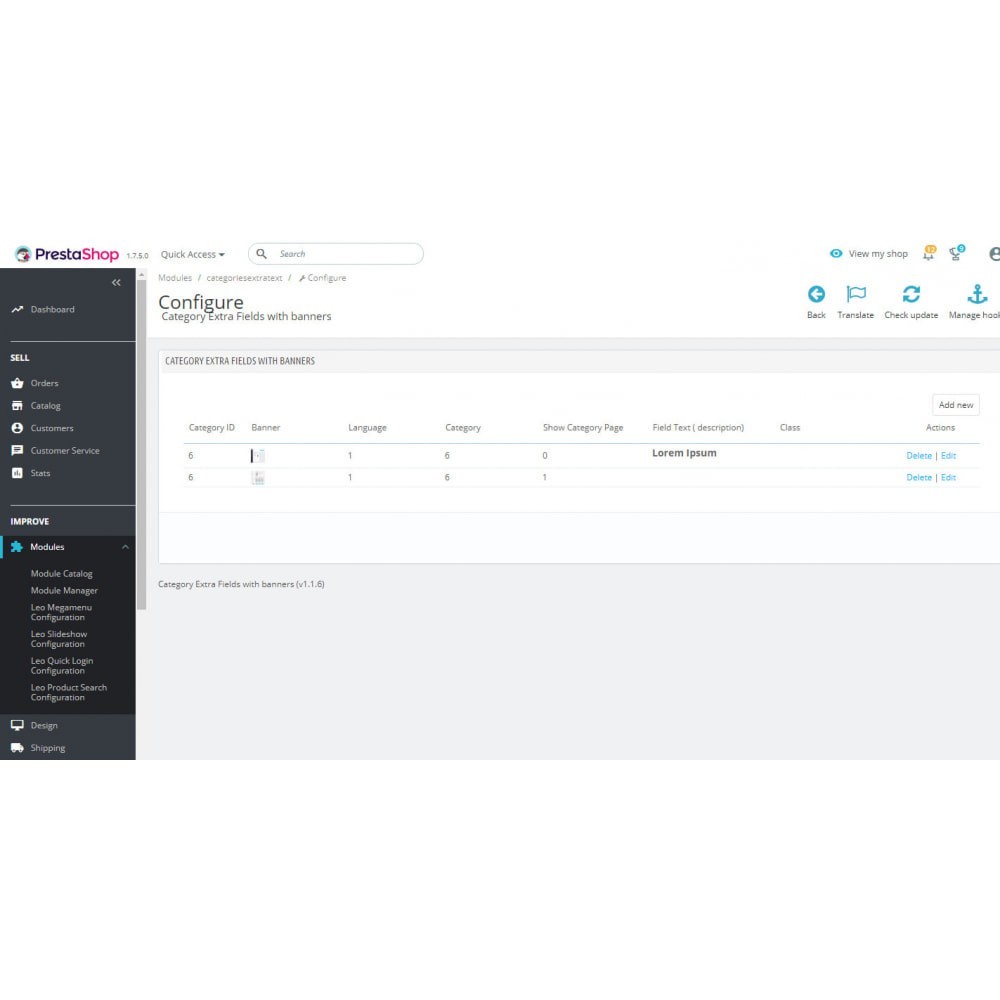This screenshot has height=1000, width=1000.
Task: Open the Quick Access dropdown
Action: point(193,254)
